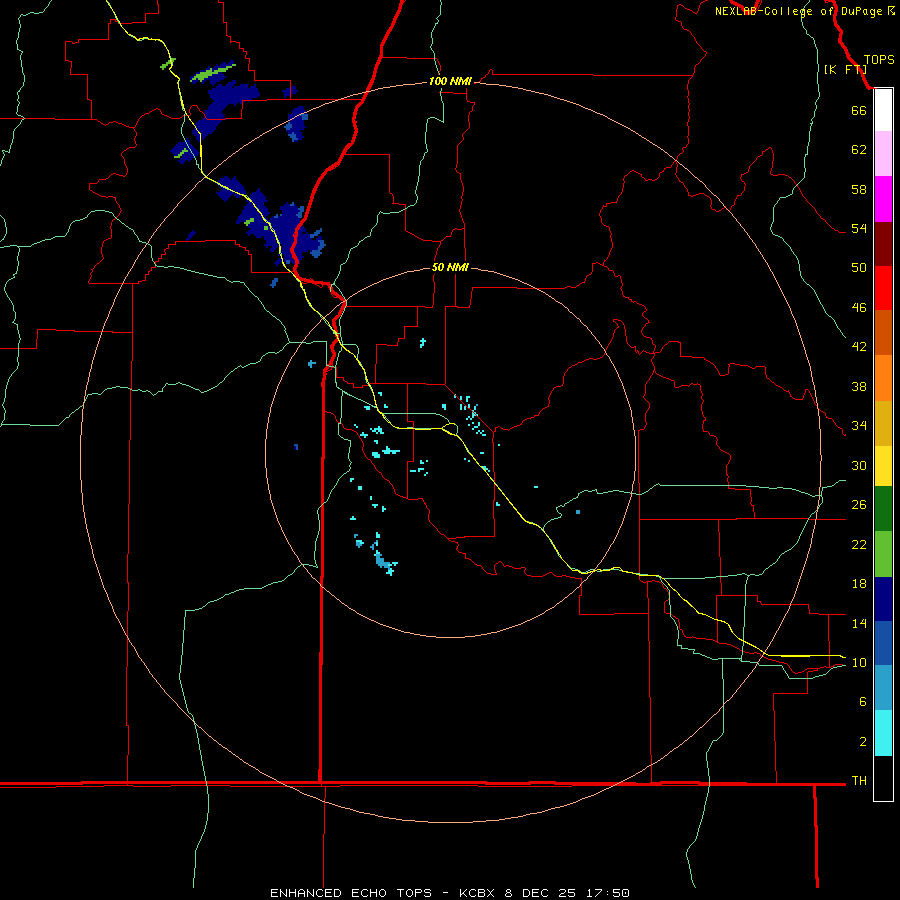The image size is (900, 900).
Task: Click the cyan legend swatch near 2
Action: 883,732
